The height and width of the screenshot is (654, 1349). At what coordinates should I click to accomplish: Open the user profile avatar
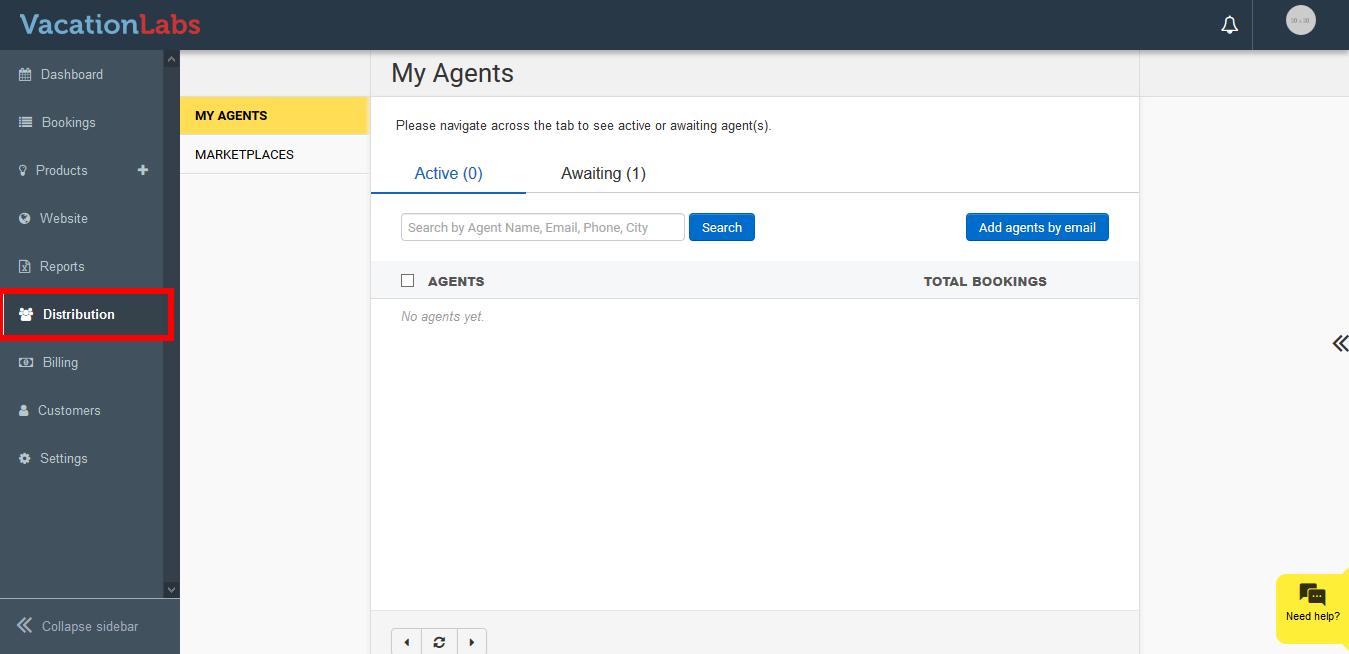pos(1300,21)
